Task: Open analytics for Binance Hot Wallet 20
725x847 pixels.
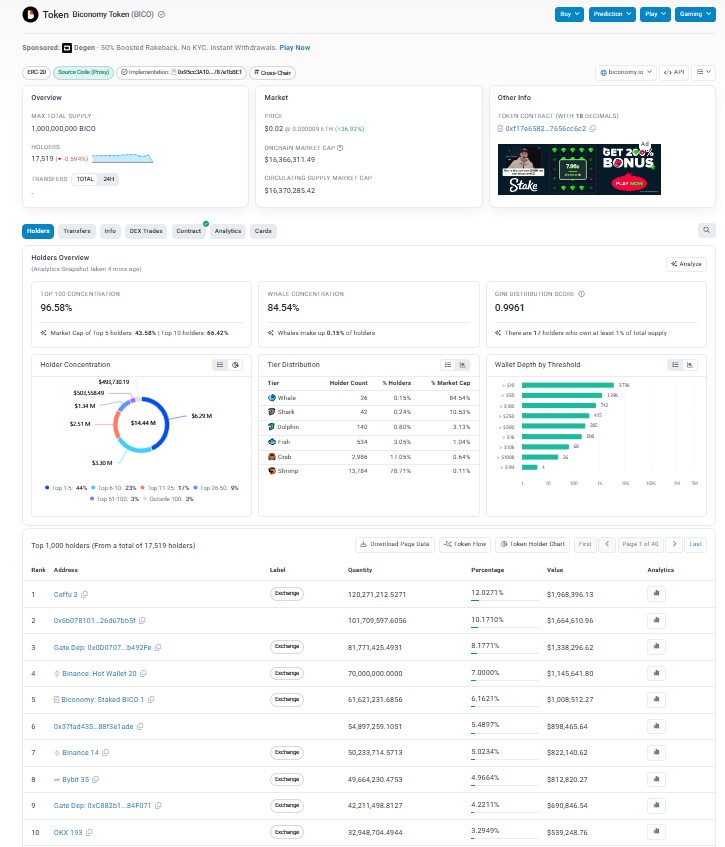Action: pyautogui.click(x=656, y=673)
